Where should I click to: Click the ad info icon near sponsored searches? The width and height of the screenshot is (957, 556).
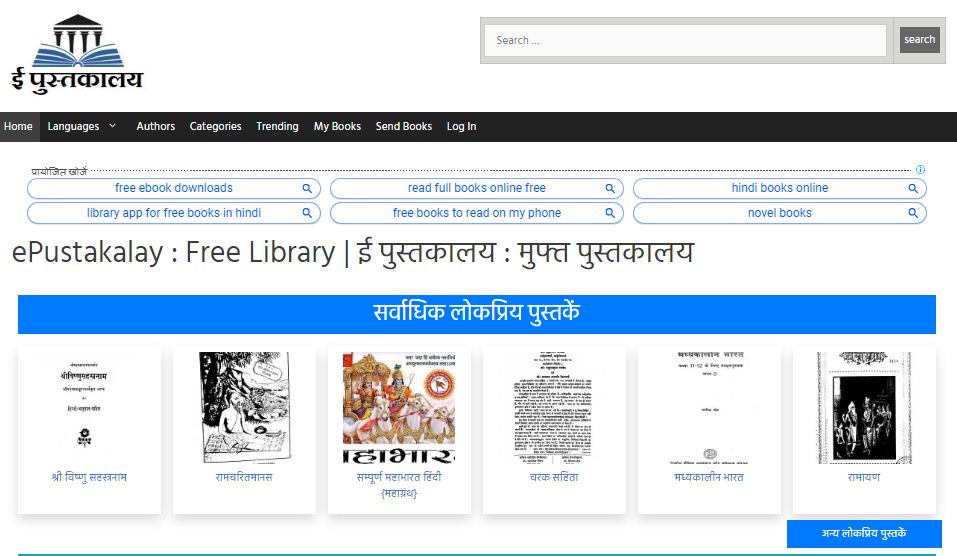pos(920,170)
